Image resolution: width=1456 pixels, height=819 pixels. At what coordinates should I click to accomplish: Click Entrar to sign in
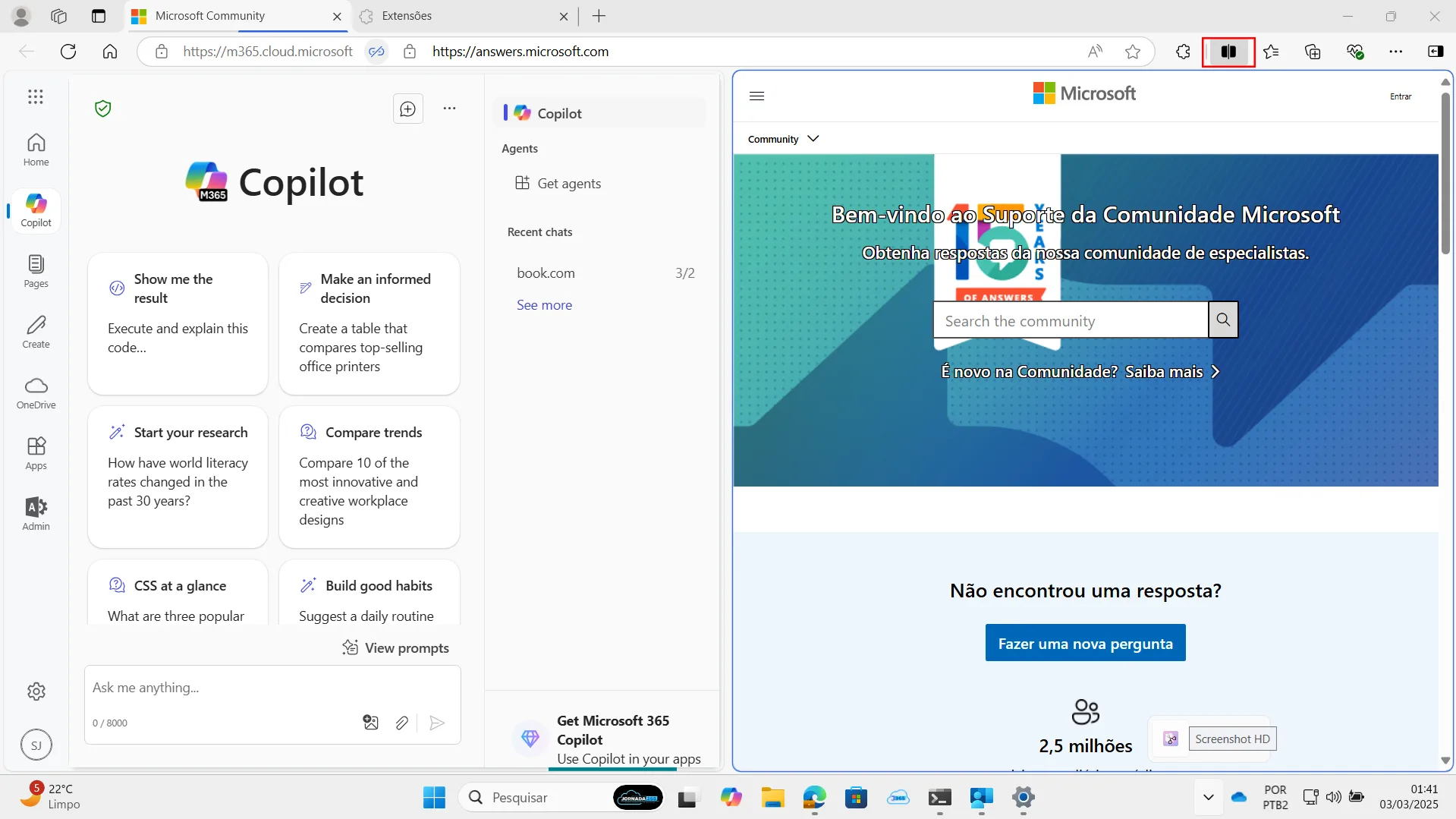(1401, 96)
